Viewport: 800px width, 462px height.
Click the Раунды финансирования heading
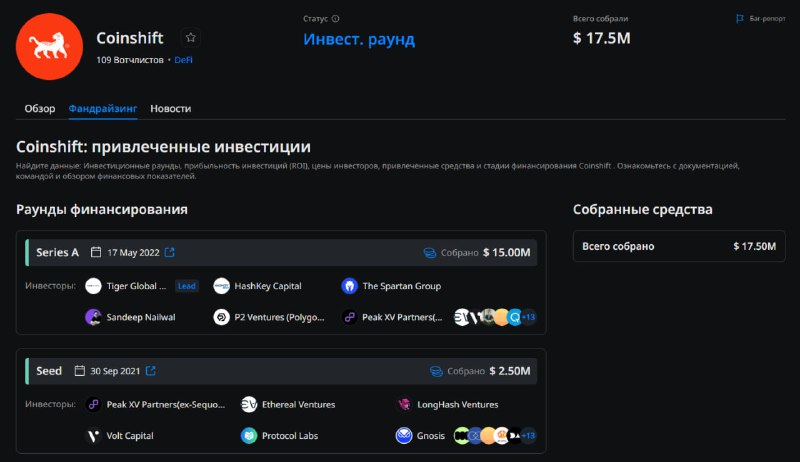click(102, 210)
